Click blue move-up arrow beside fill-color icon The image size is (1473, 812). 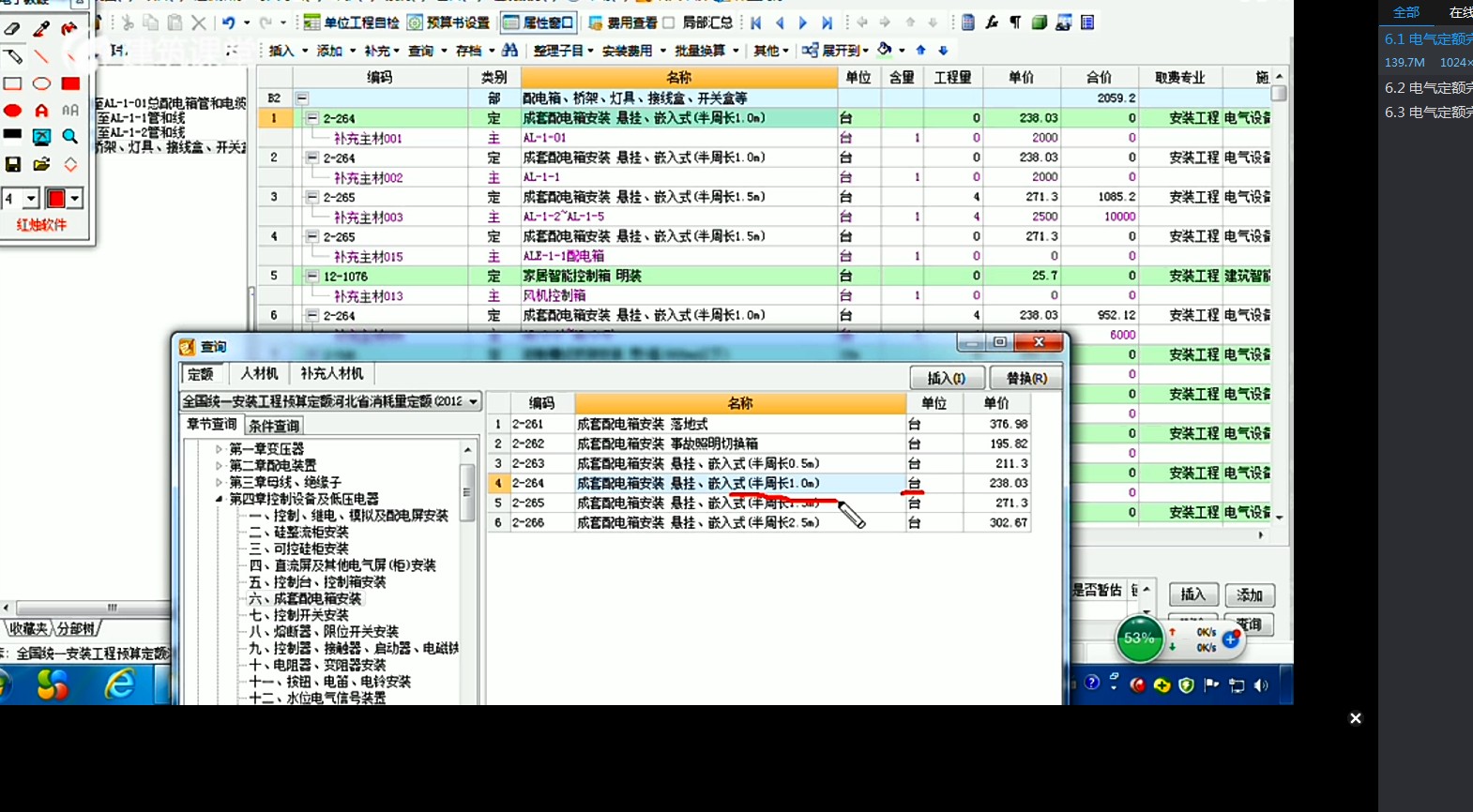click(x=920, y=50)
